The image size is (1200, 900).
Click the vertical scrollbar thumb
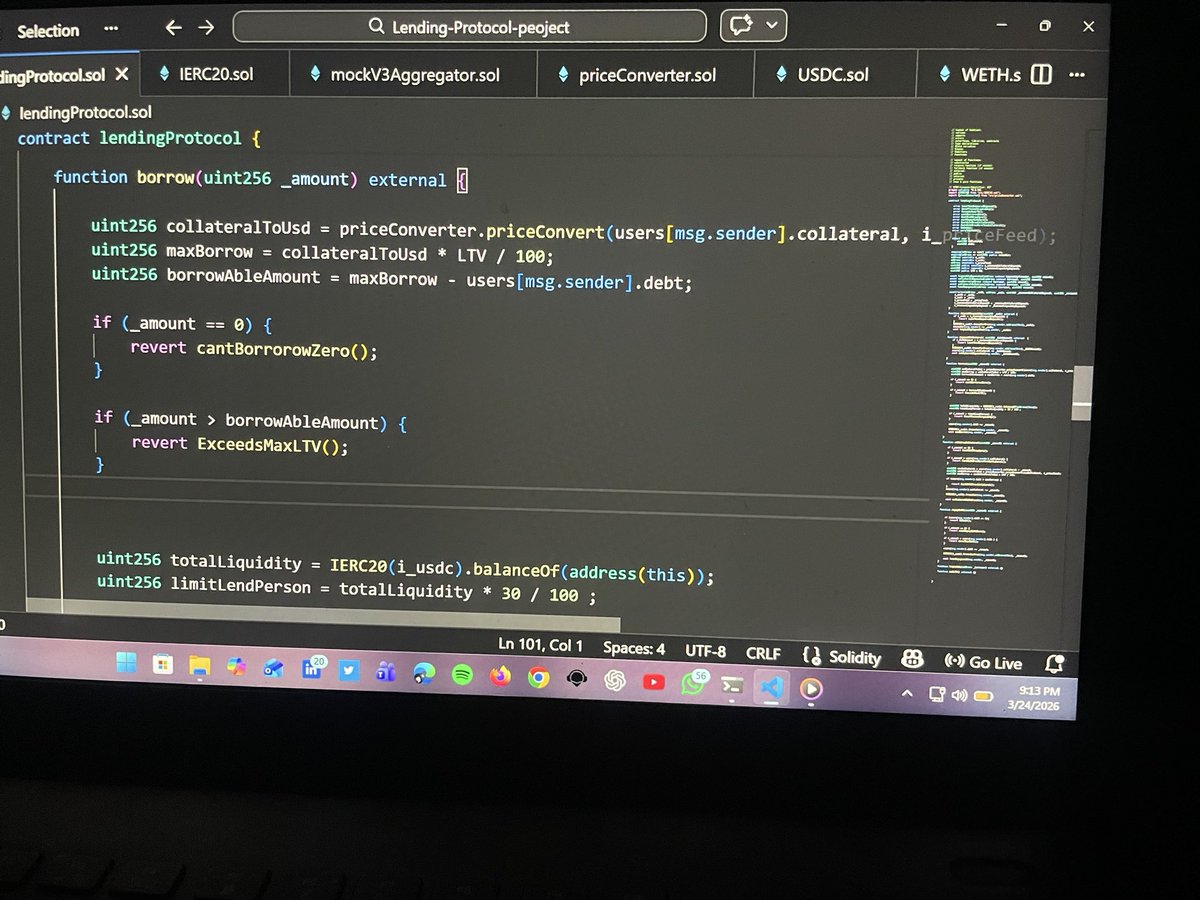click(1081, 393)
